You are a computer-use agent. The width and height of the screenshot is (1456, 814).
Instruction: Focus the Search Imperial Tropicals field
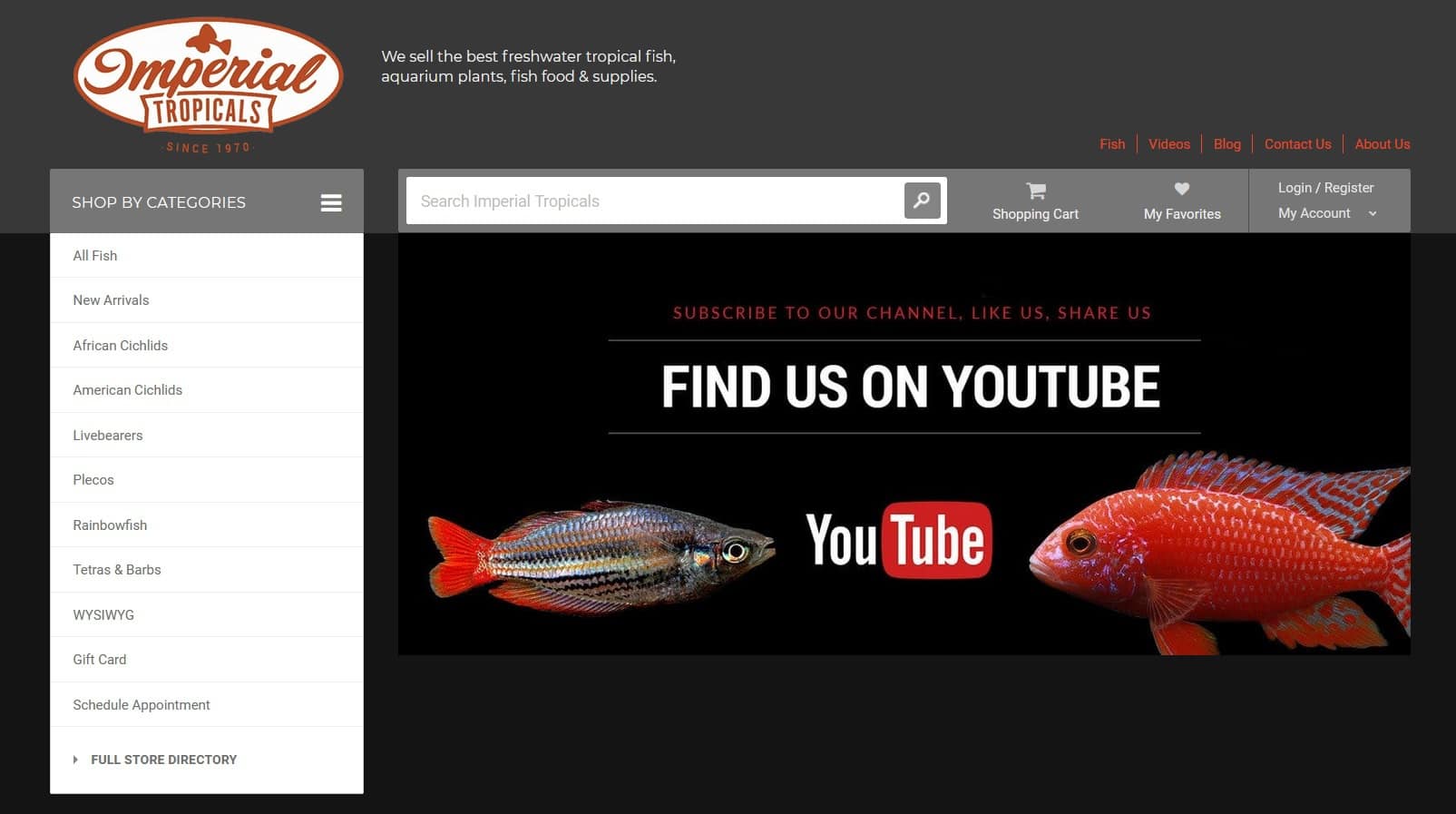pos(653,201)
